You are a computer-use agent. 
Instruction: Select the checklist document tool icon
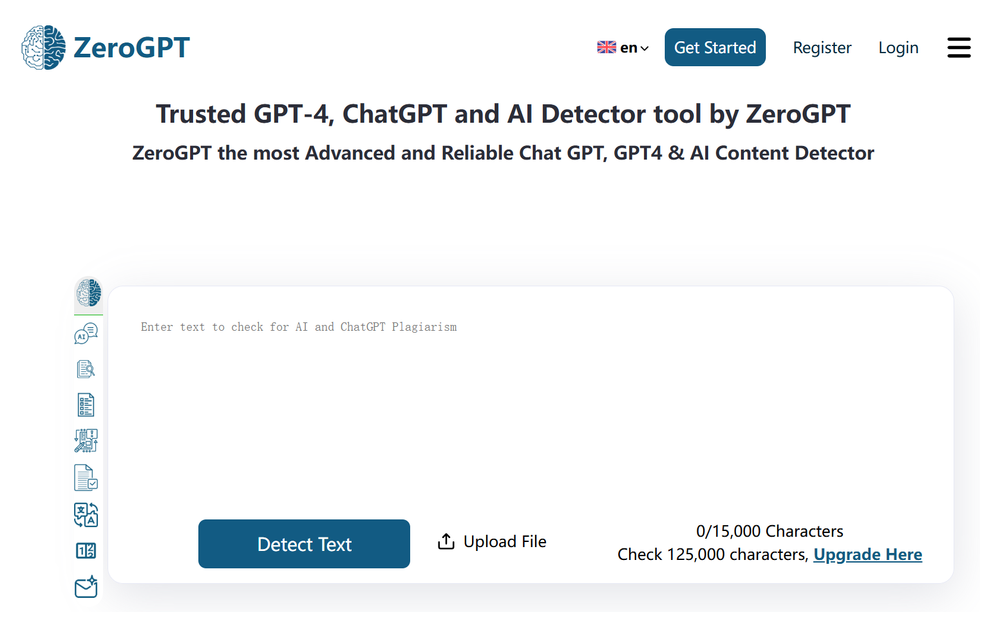[87, 405]
